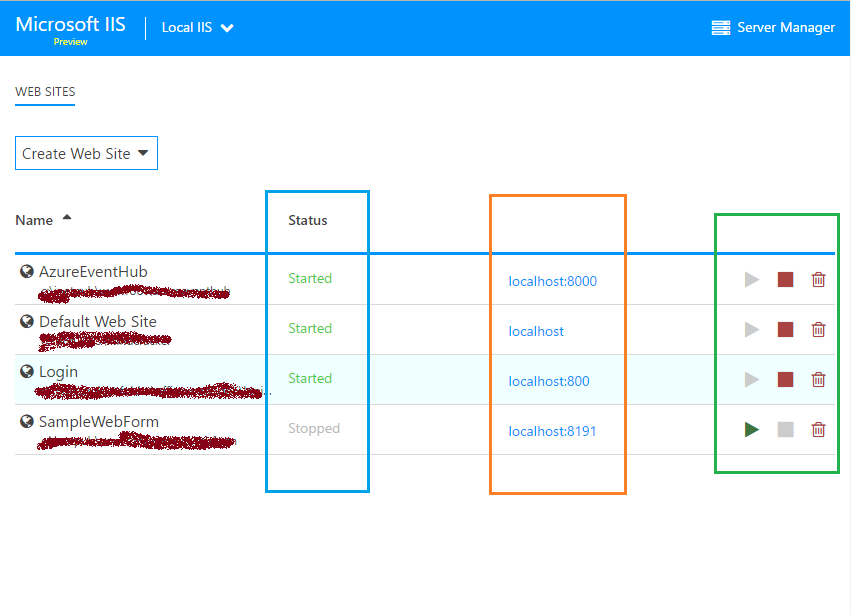The image size is (851, 614).
Task: Select the Default Web Site name
Action: (98, 321)
